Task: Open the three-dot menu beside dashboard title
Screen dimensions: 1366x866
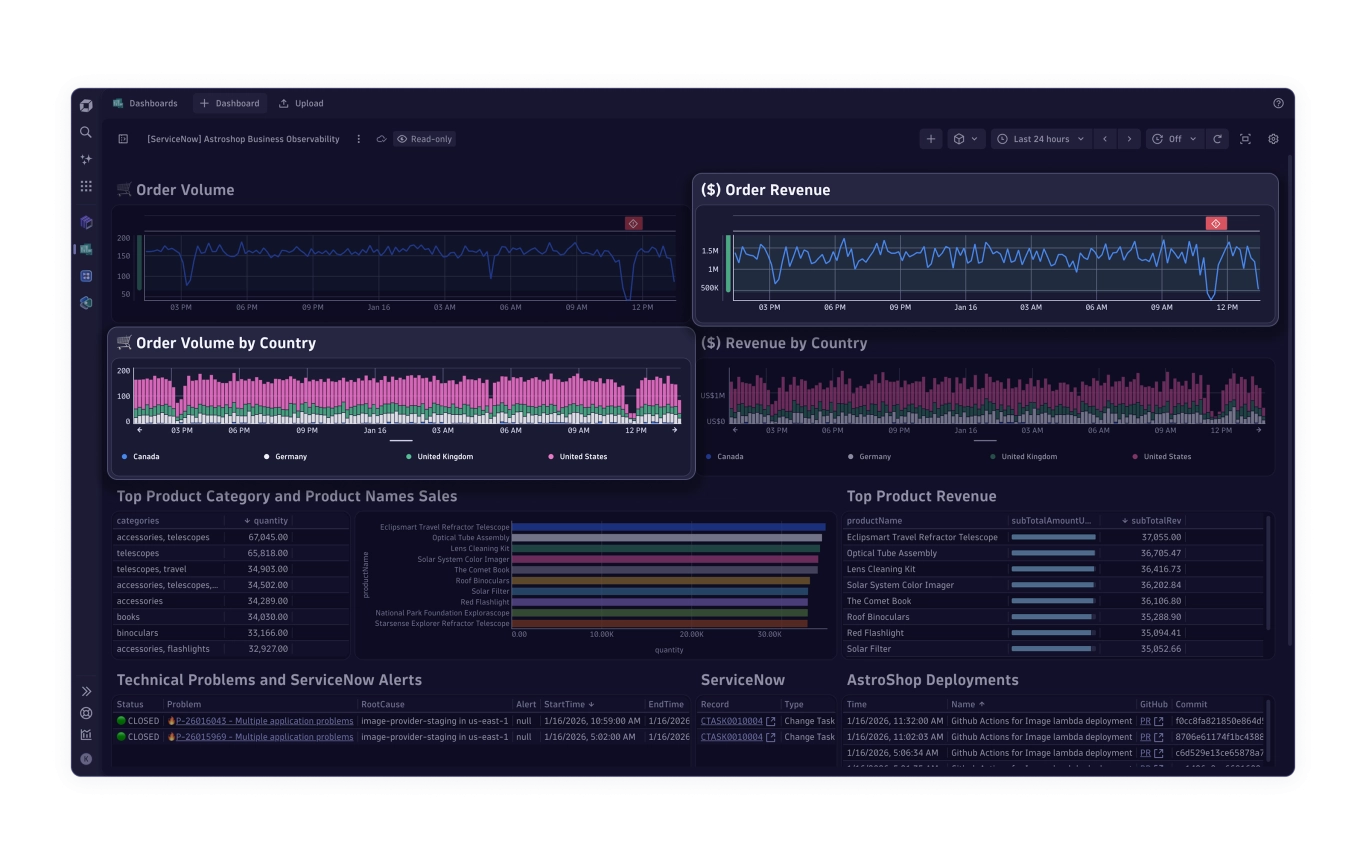Action: pyautogui.click(x=359, y=139)
